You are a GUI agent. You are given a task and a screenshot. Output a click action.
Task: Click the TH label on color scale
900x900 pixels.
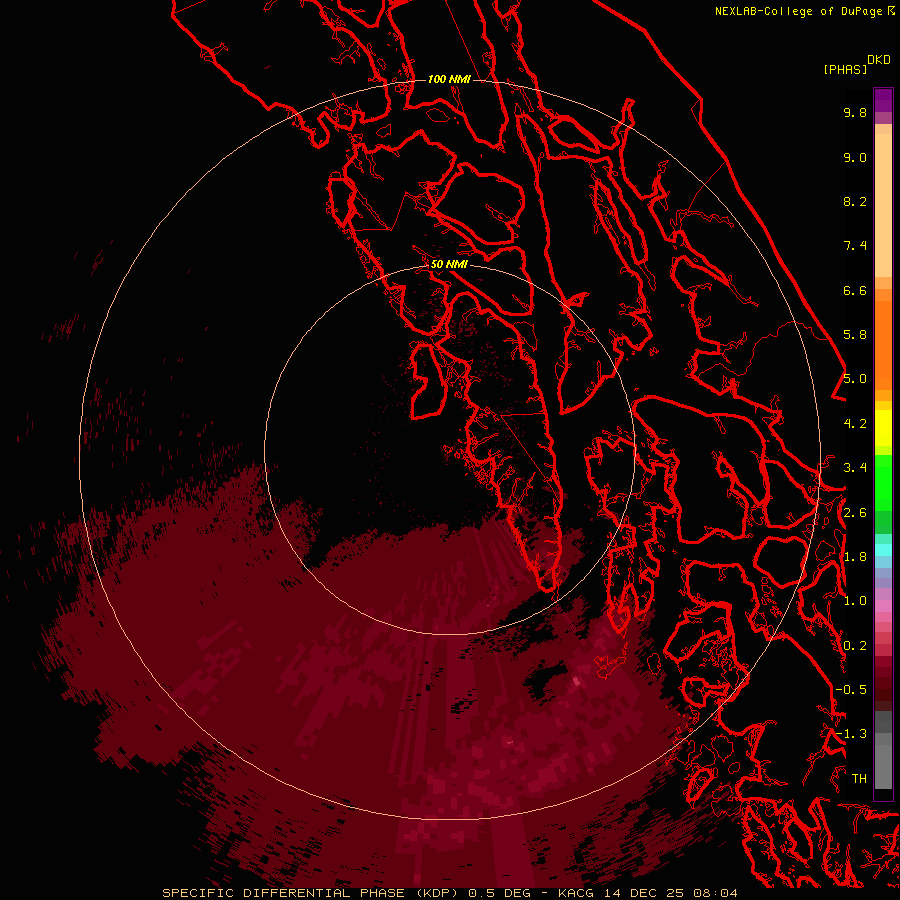859,779
